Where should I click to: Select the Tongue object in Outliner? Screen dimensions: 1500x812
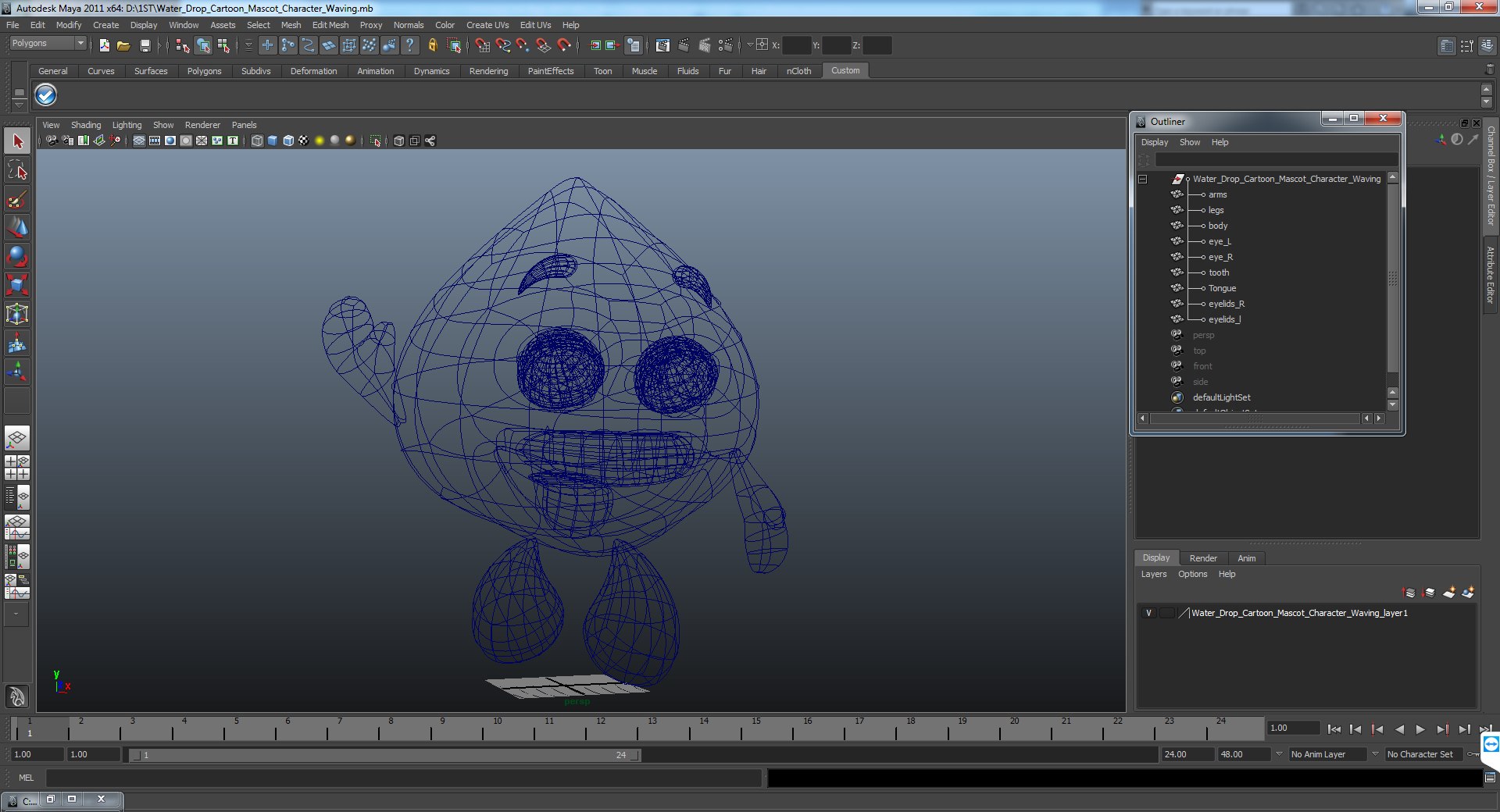pos(1222,288)
